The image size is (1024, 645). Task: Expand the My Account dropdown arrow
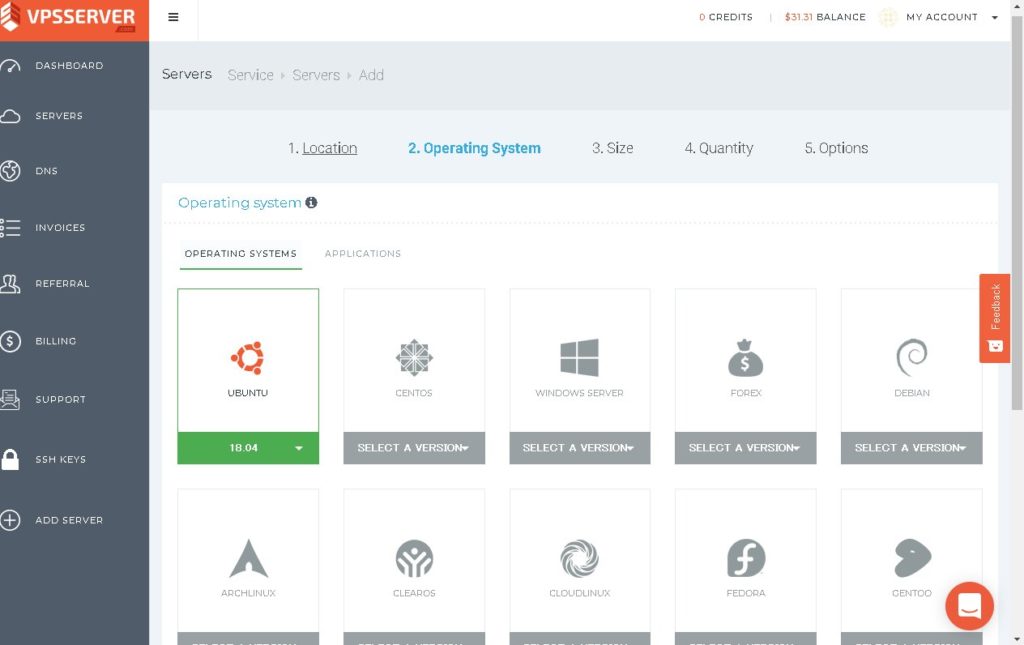pos(995,18)
